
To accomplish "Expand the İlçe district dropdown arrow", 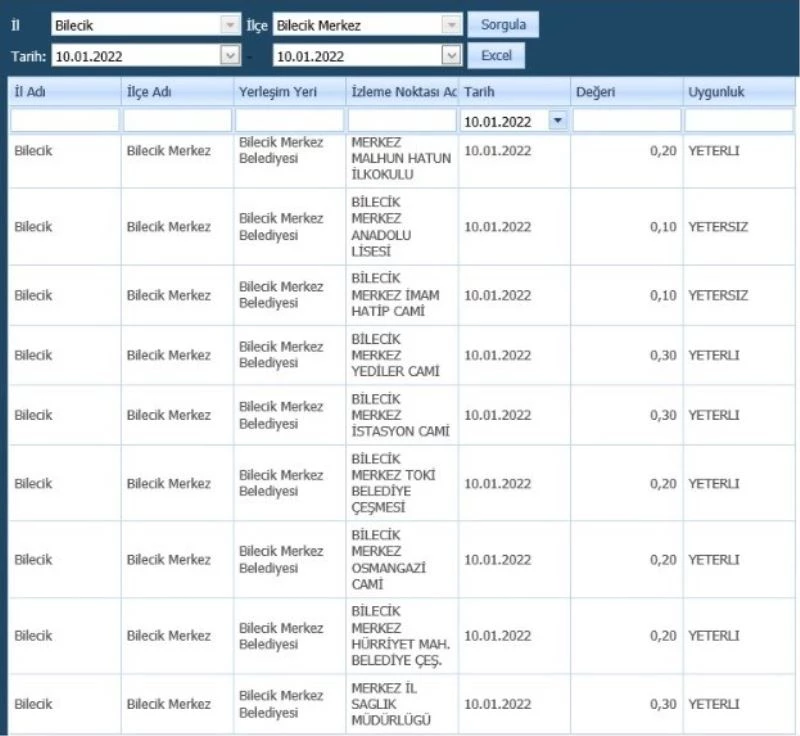I will [x=452, y=25].
